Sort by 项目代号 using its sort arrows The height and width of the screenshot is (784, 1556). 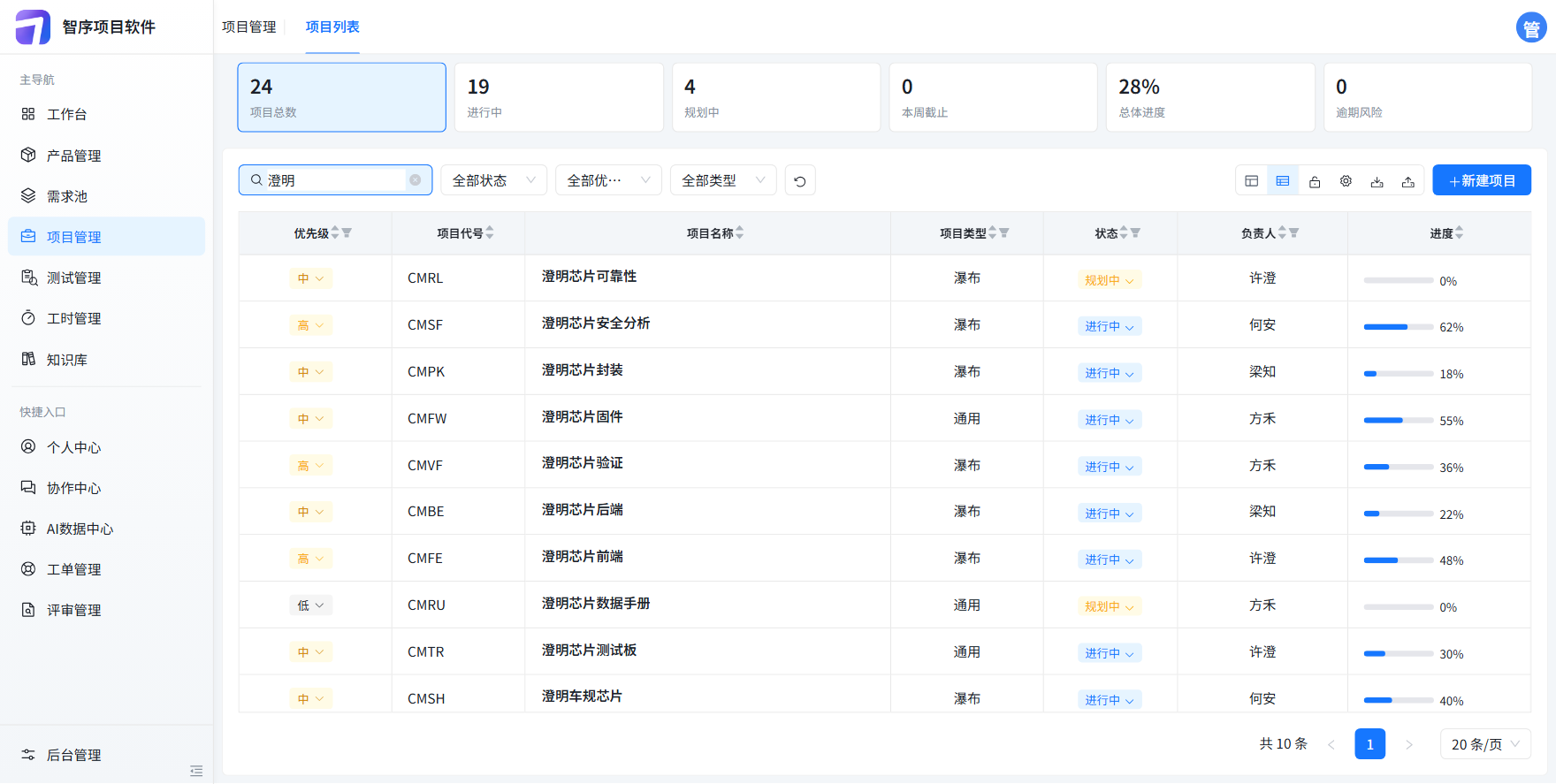pos(490,233)
